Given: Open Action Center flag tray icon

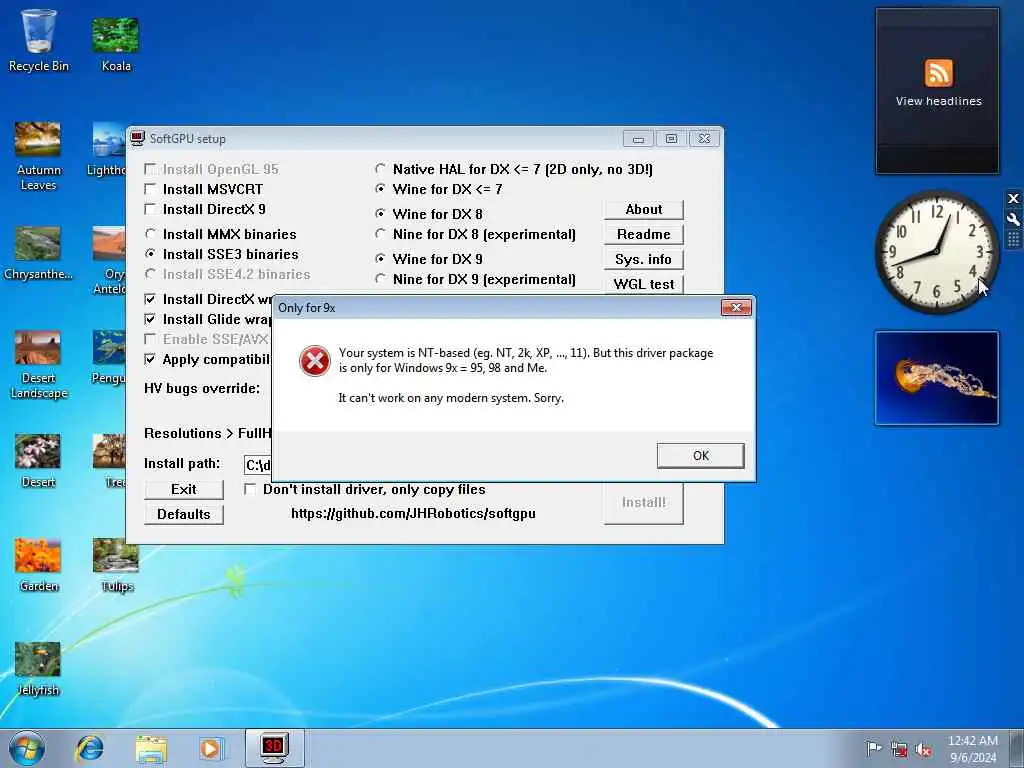Looking at the screenshot, I should pyautogui.click(x=873, y=748).
